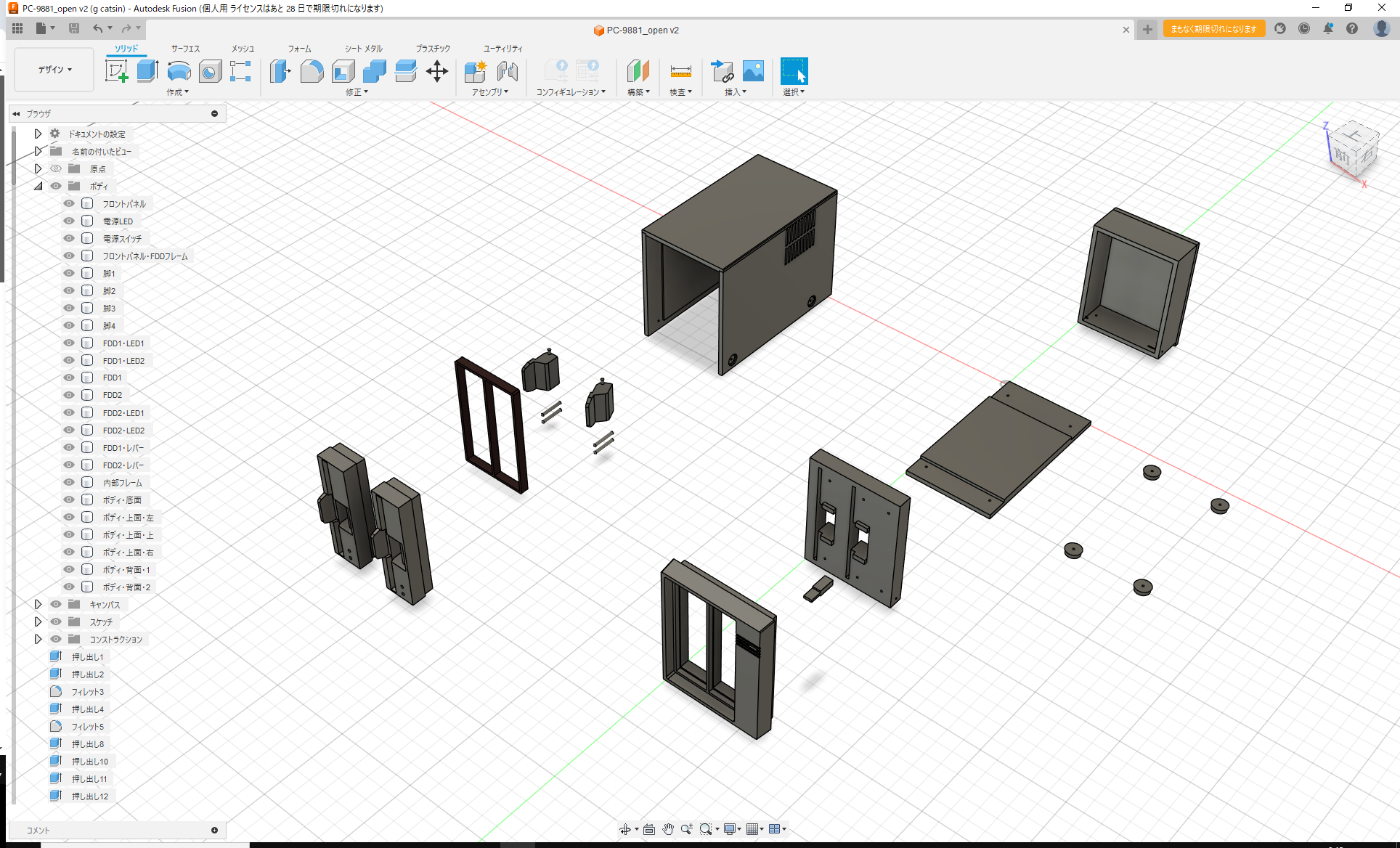Show the 原点 folder visibility
This screenshot has width=1400, height=848.
(x=55, y=168)
